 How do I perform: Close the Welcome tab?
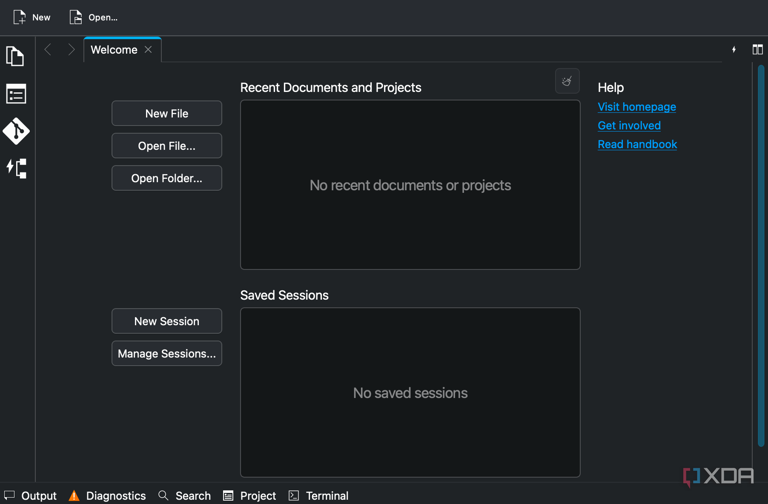click(x=148, y=49)
